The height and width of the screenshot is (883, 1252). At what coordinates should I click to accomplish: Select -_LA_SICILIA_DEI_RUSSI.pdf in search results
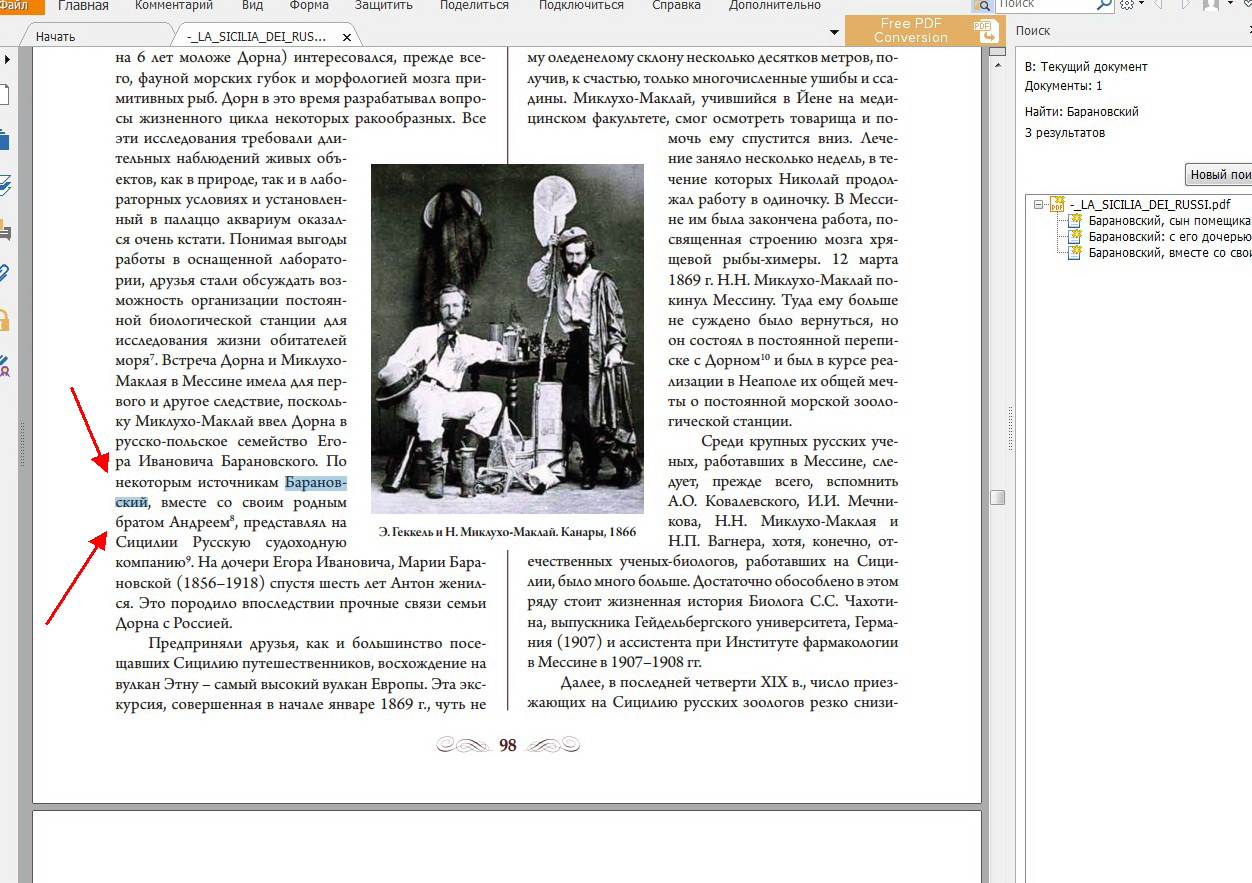[x=1149, y=204]
